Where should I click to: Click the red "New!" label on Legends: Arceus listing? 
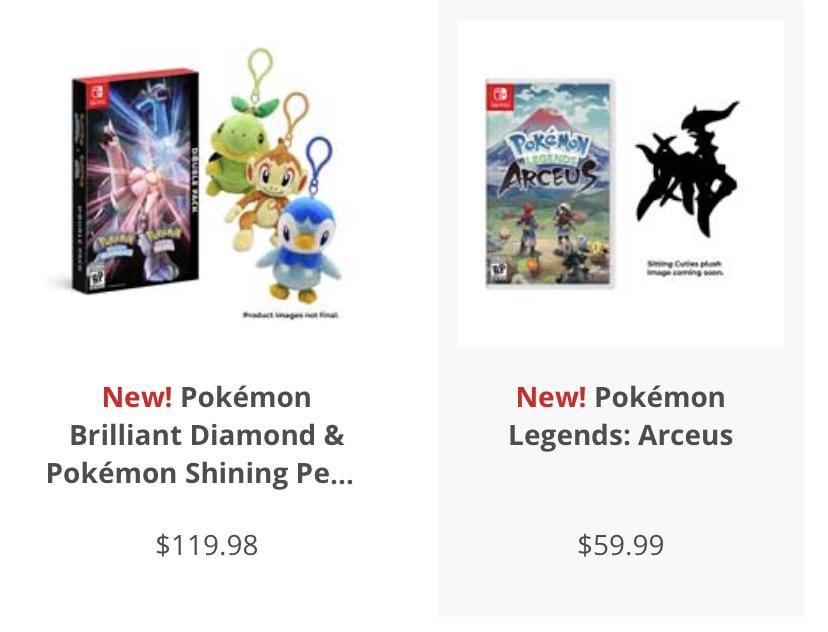pos(551,397)
